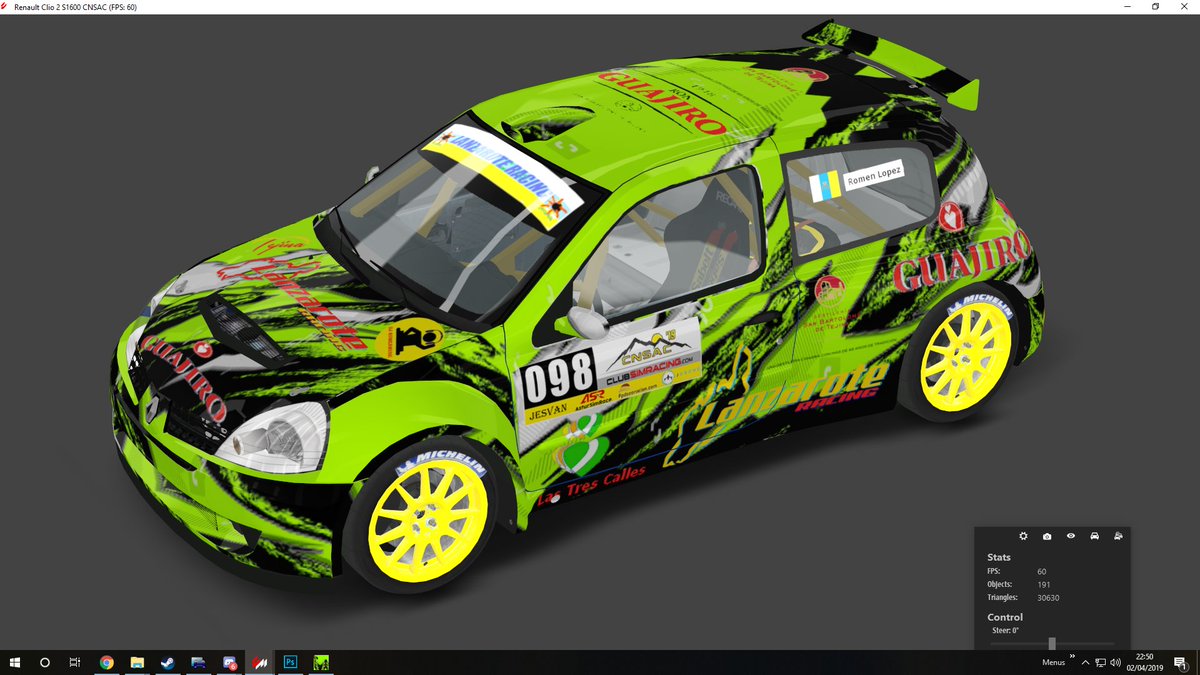Click the Triangles value 30630

(1048, 598)
